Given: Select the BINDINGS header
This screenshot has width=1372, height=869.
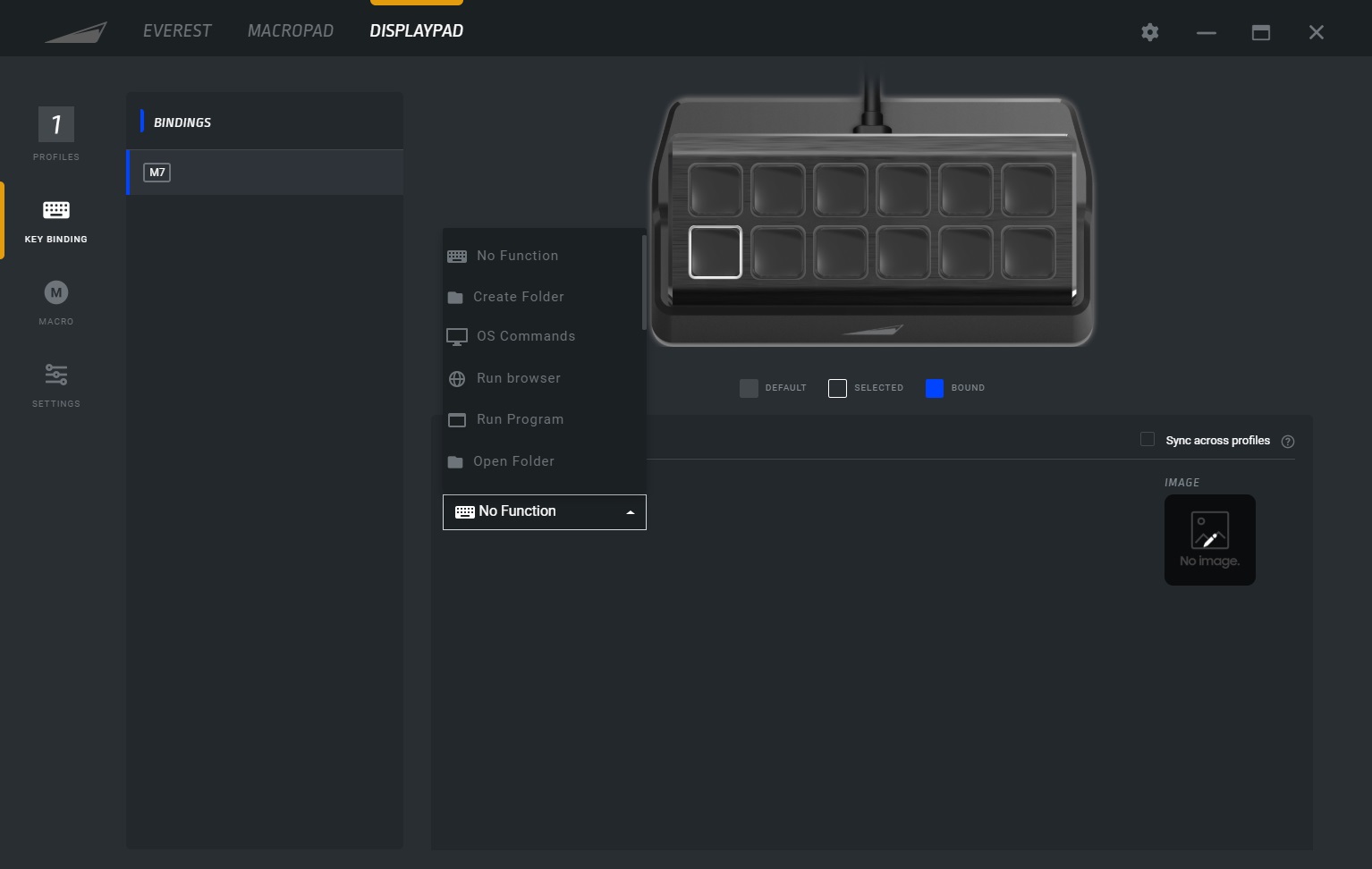Looking at the screenshot, I should pyautogui.click(x=182, y=122).
